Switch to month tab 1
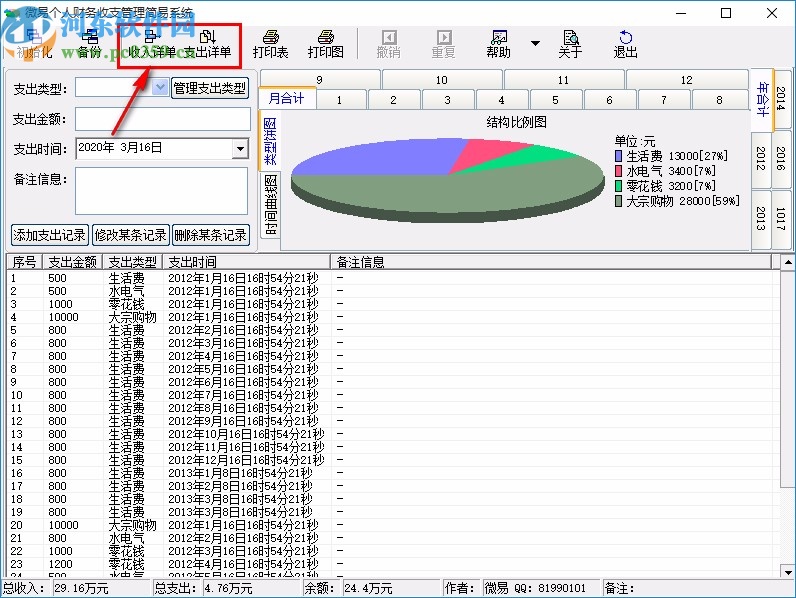The width and height of the screenshot is (796, 598). pyautogui.click(x=340, y=100)
